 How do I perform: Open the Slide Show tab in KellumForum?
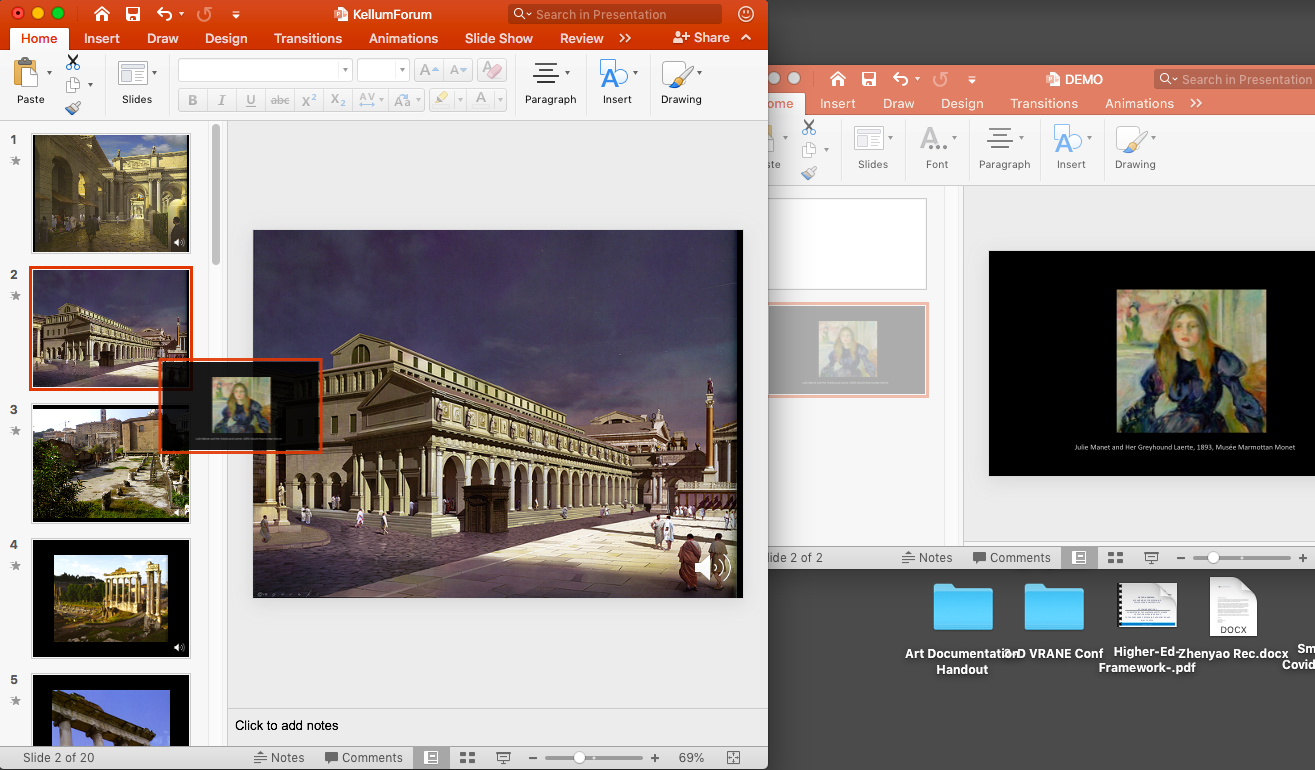499,38
